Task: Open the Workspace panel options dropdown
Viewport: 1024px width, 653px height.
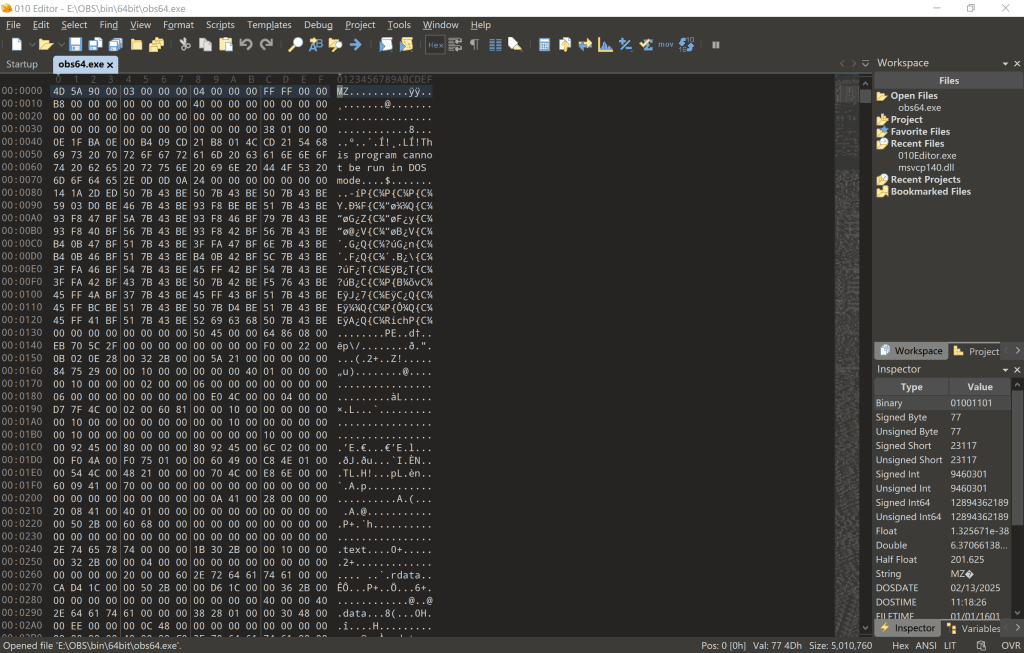Action: pos(1005,63)
